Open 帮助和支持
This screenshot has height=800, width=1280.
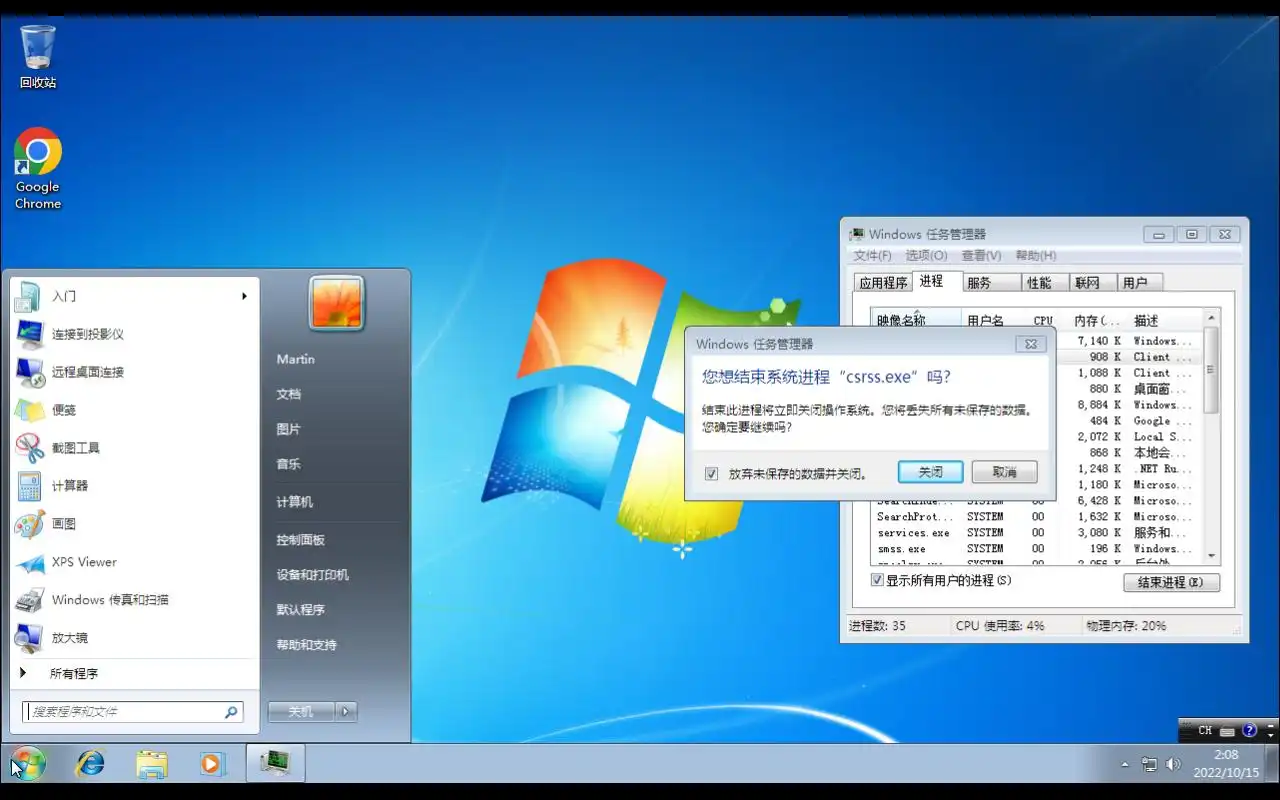click(306, 645)
